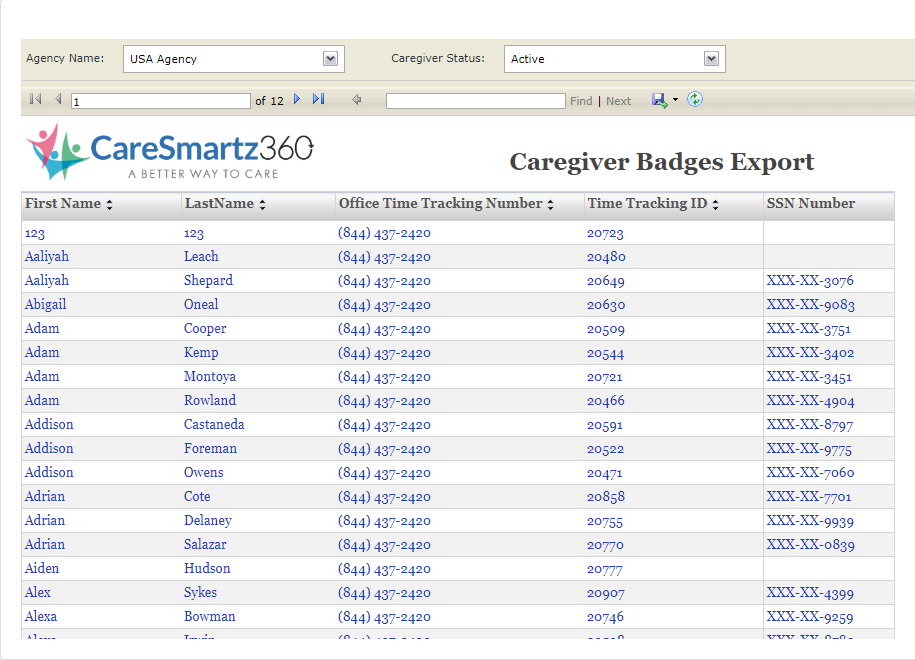915x660 pixels.
Task: Refresh the Caregiver Badges report
Action: pos(695,100)
